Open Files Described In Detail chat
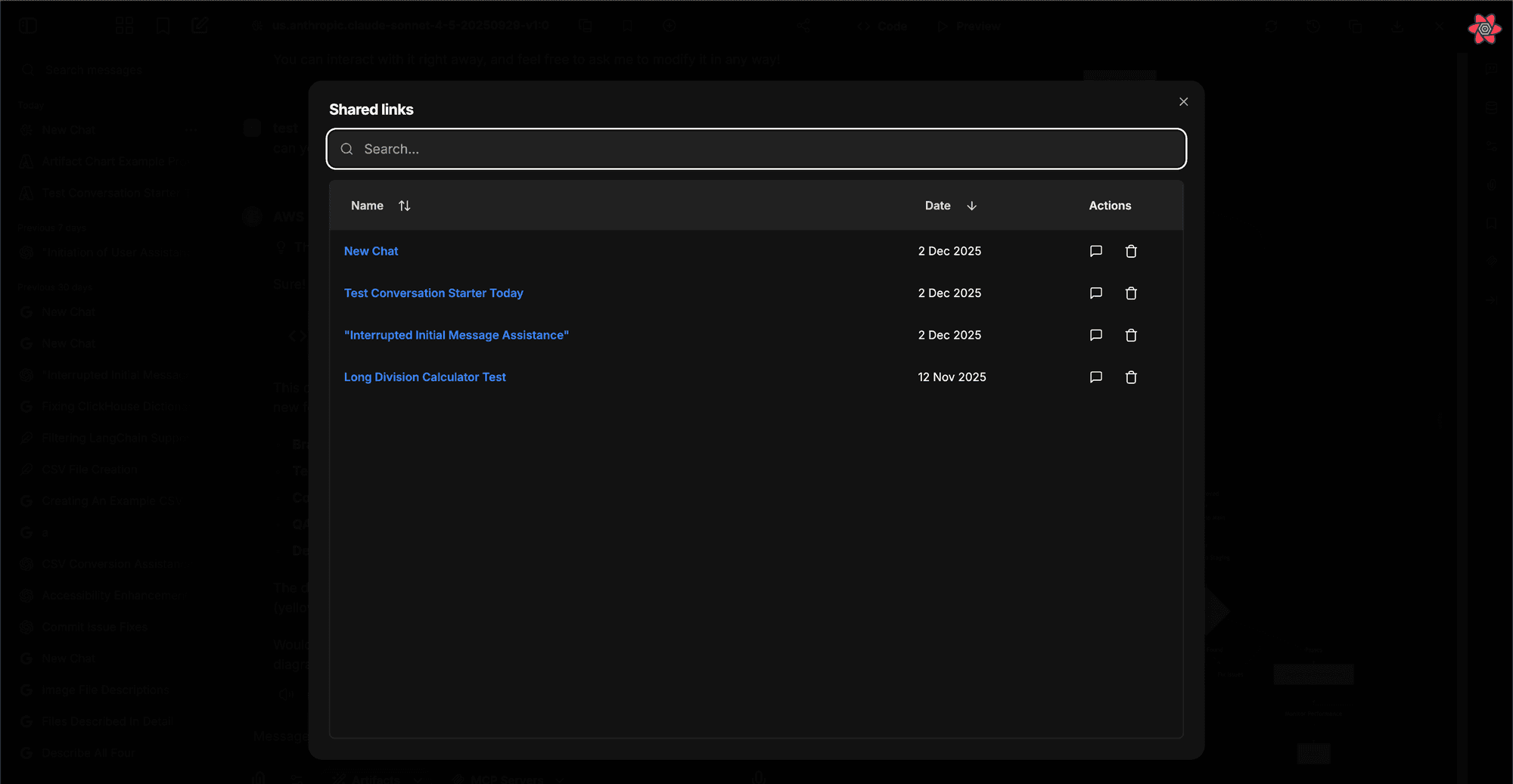The width and height of the screenshot is (1513, 784). 102,721
